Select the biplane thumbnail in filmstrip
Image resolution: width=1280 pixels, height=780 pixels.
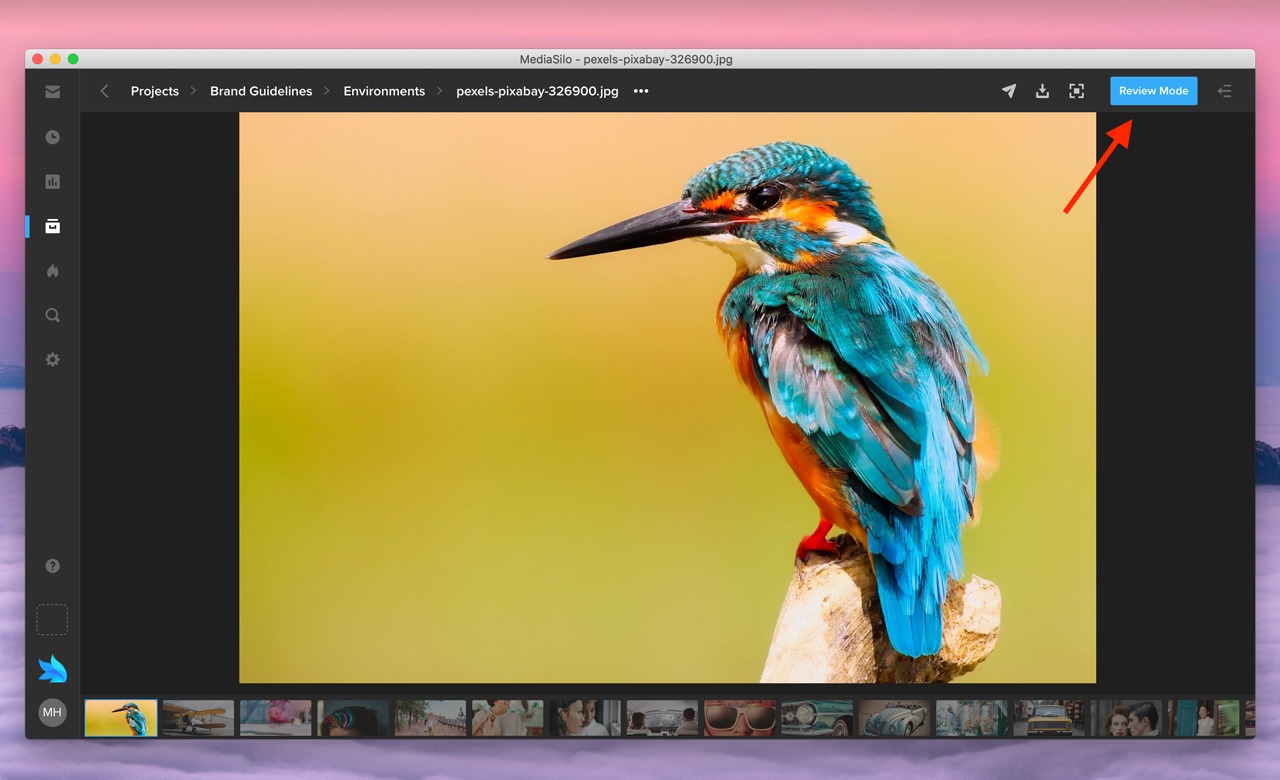click(198, 718)
